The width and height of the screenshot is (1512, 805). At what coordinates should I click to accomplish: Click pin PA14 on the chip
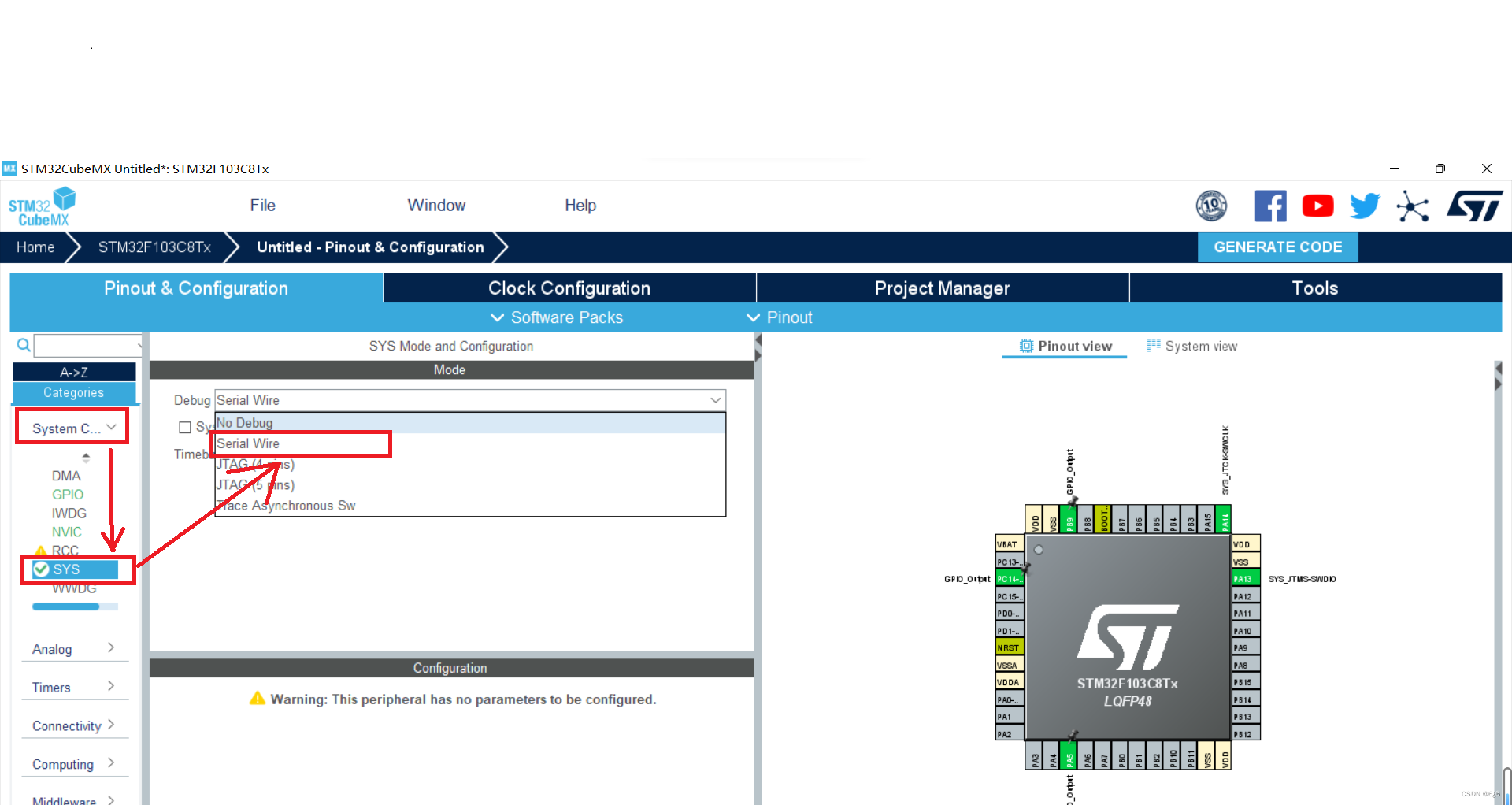click(1223, 520)
